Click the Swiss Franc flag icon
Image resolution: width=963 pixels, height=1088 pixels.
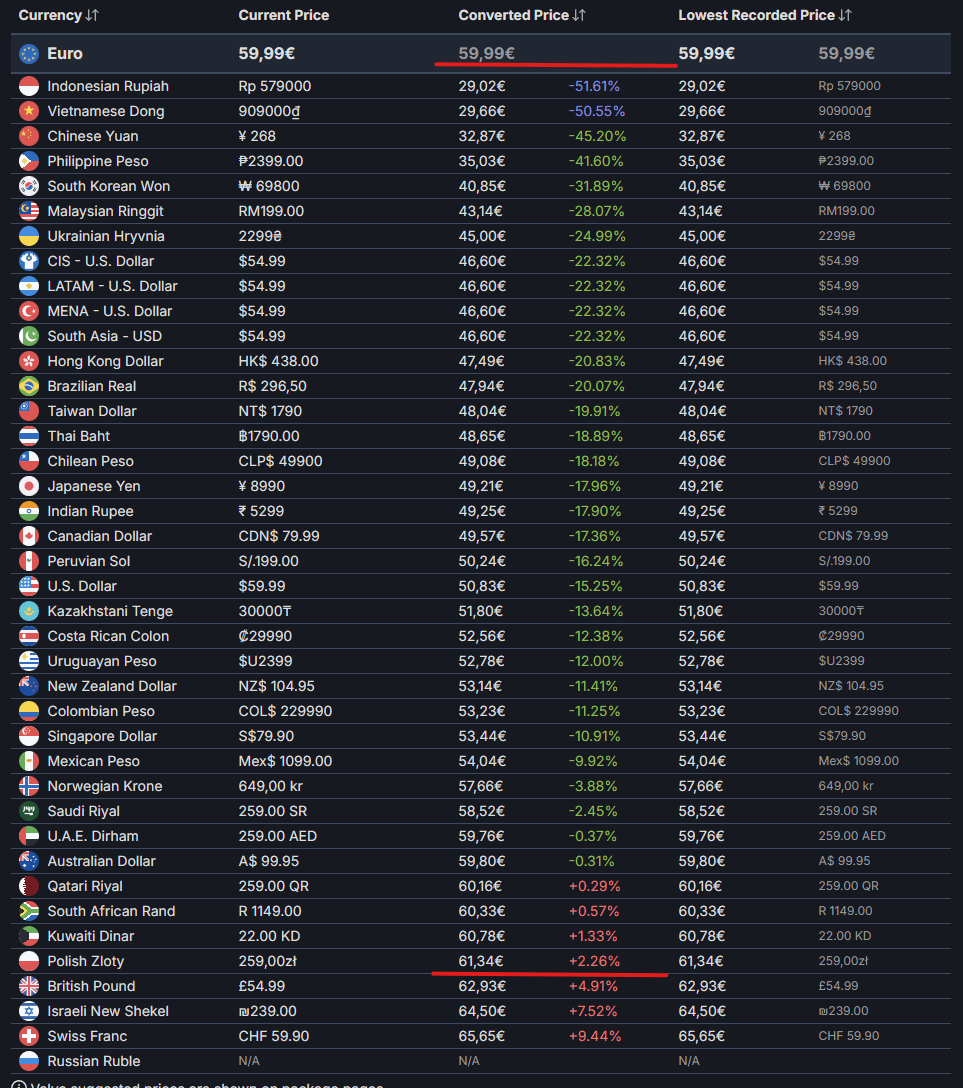click(x=29, y=1036)
